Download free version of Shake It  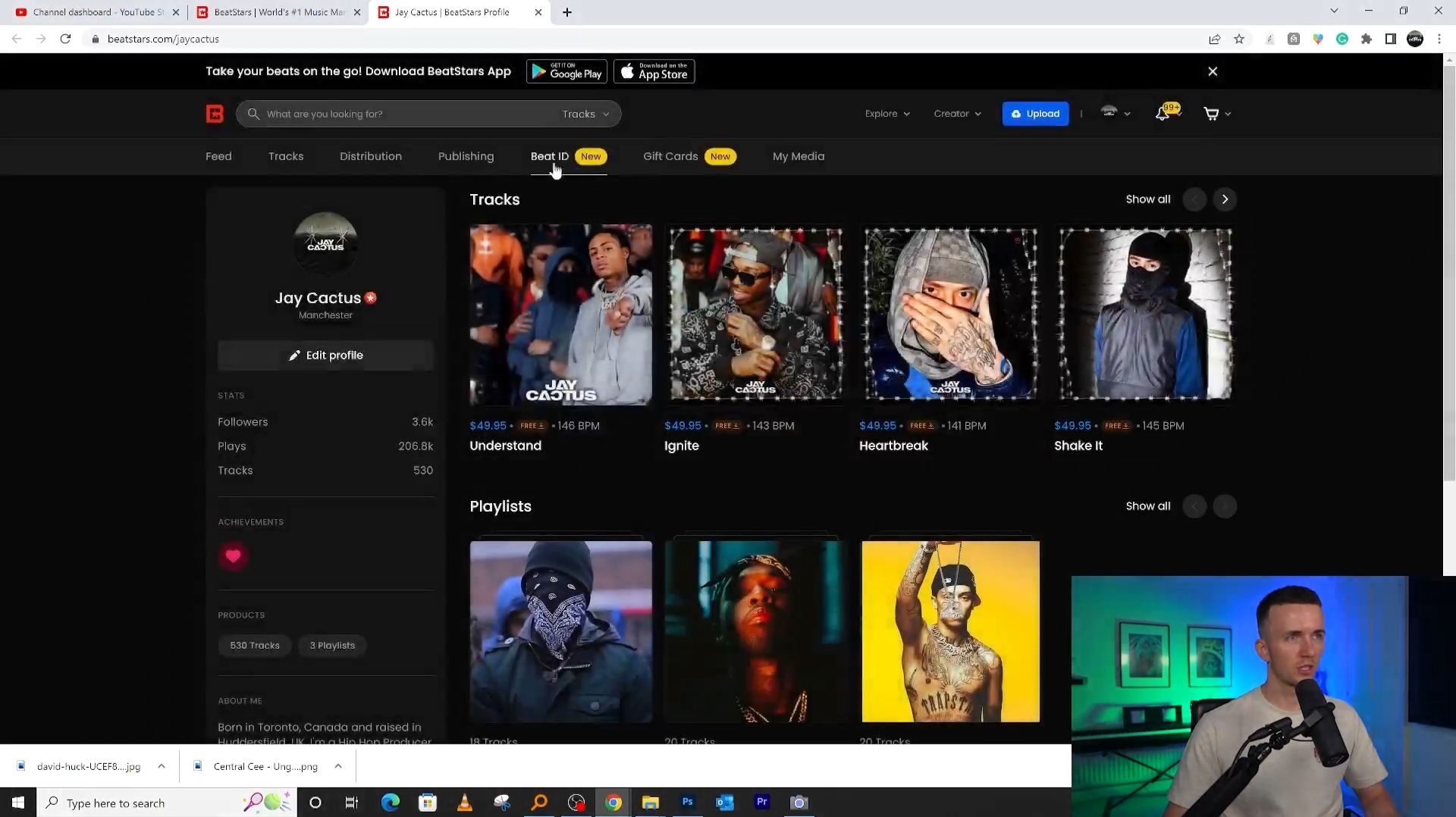coord(1116,426)
